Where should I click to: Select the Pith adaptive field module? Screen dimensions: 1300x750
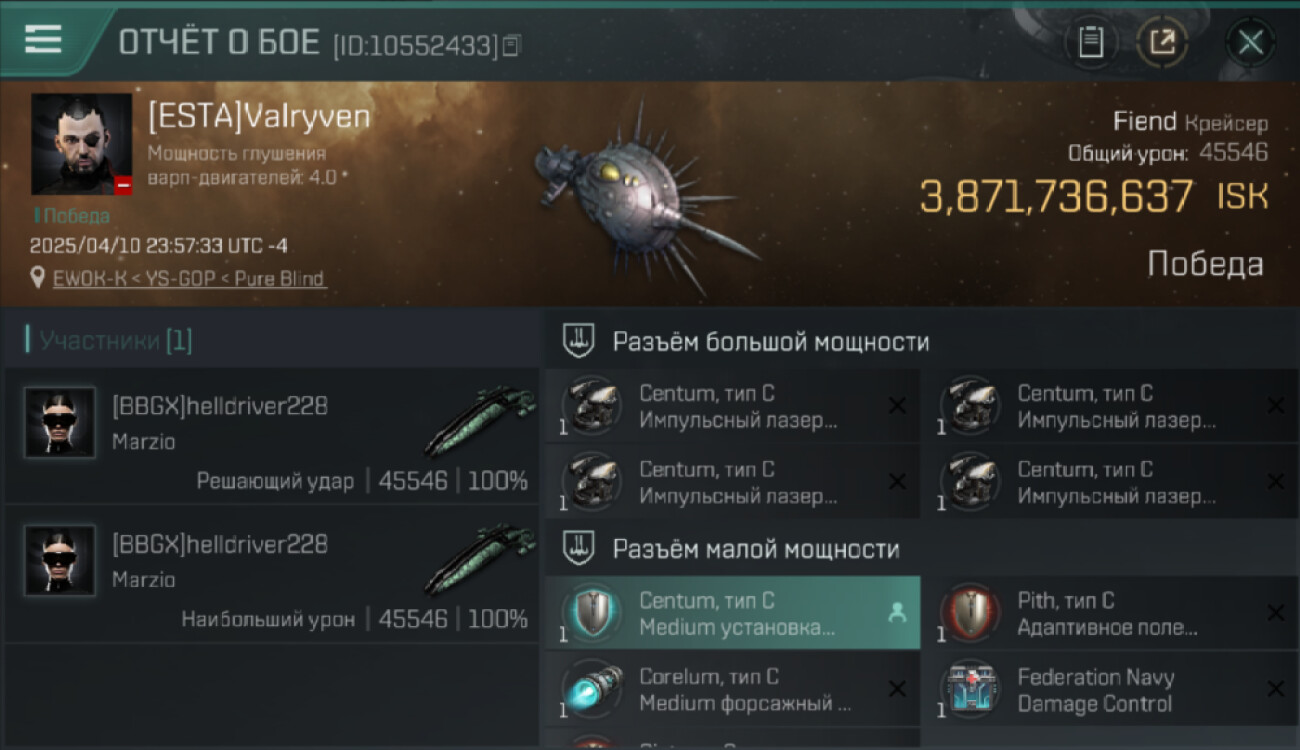(1112, 613)
